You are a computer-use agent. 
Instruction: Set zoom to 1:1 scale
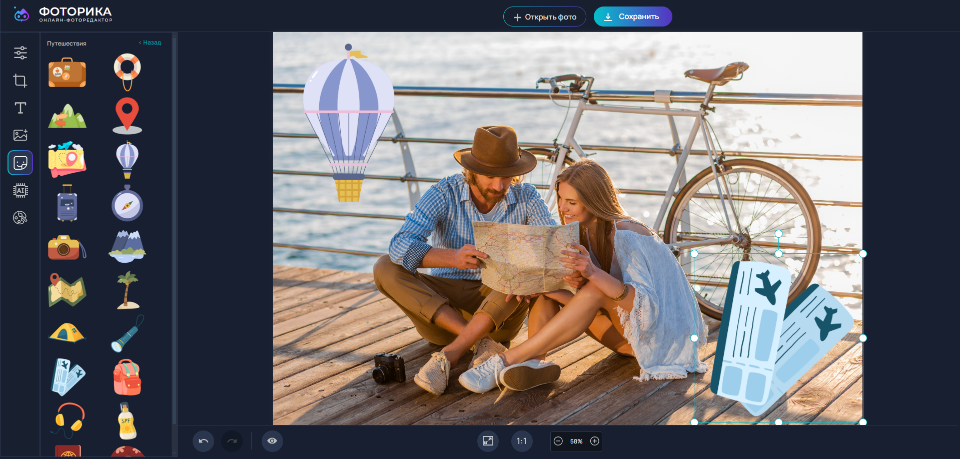coord(522,441)
